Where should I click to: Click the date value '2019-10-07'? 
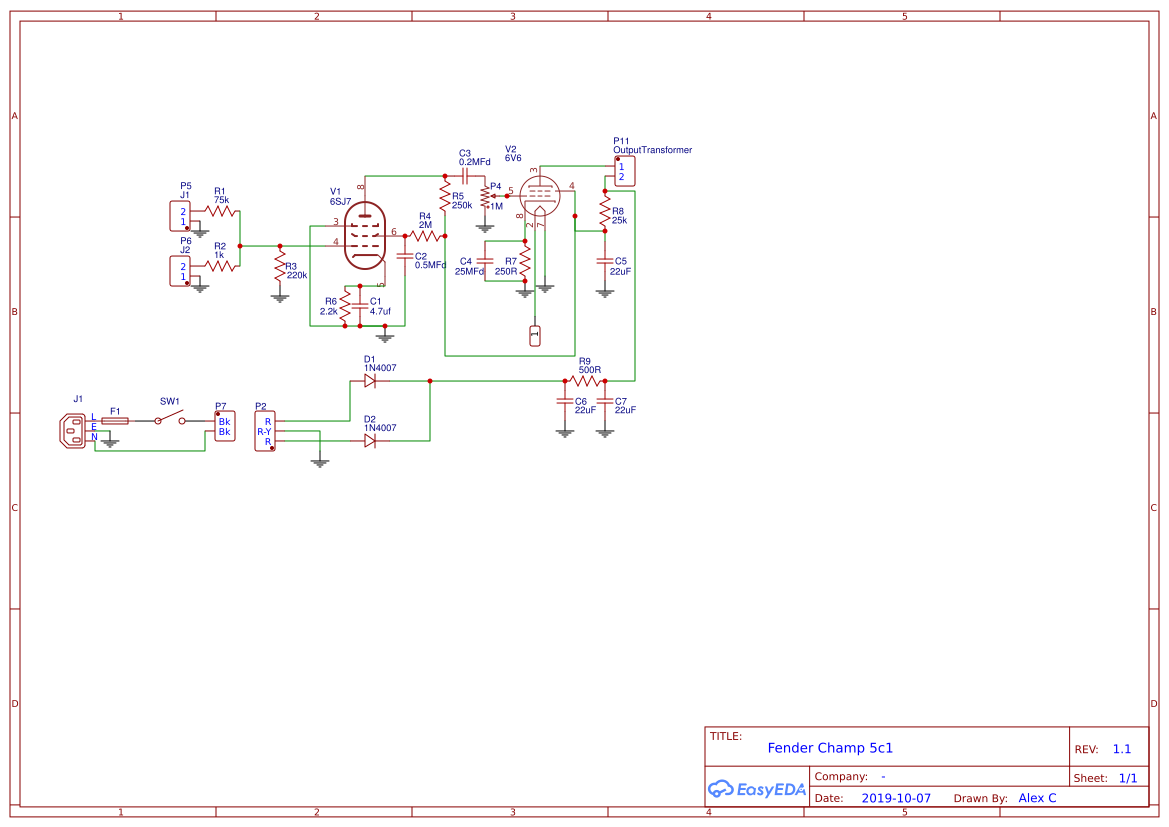pos(896,798)
